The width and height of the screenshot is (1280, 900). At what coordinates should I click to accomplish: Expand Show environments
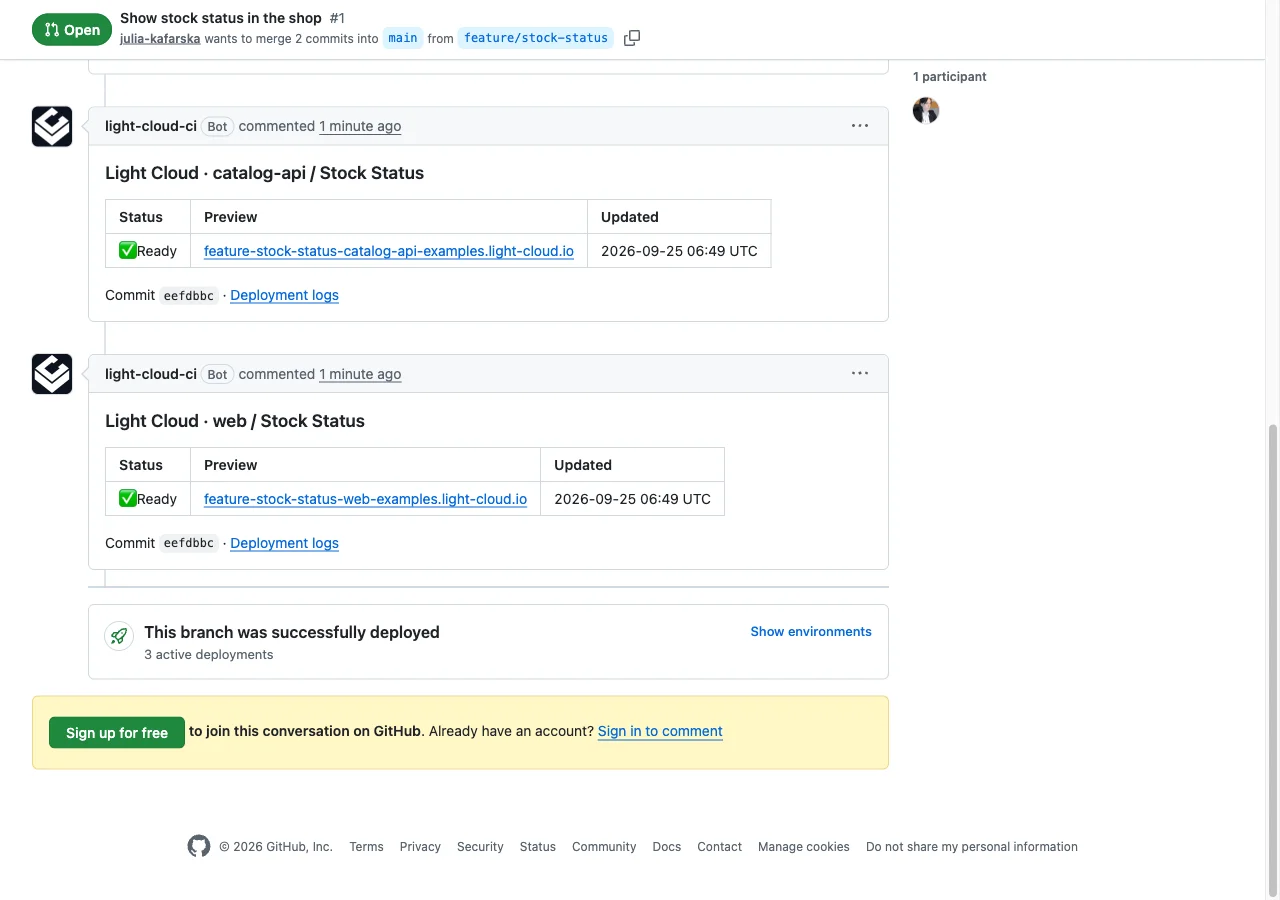[x=811, y=632]
